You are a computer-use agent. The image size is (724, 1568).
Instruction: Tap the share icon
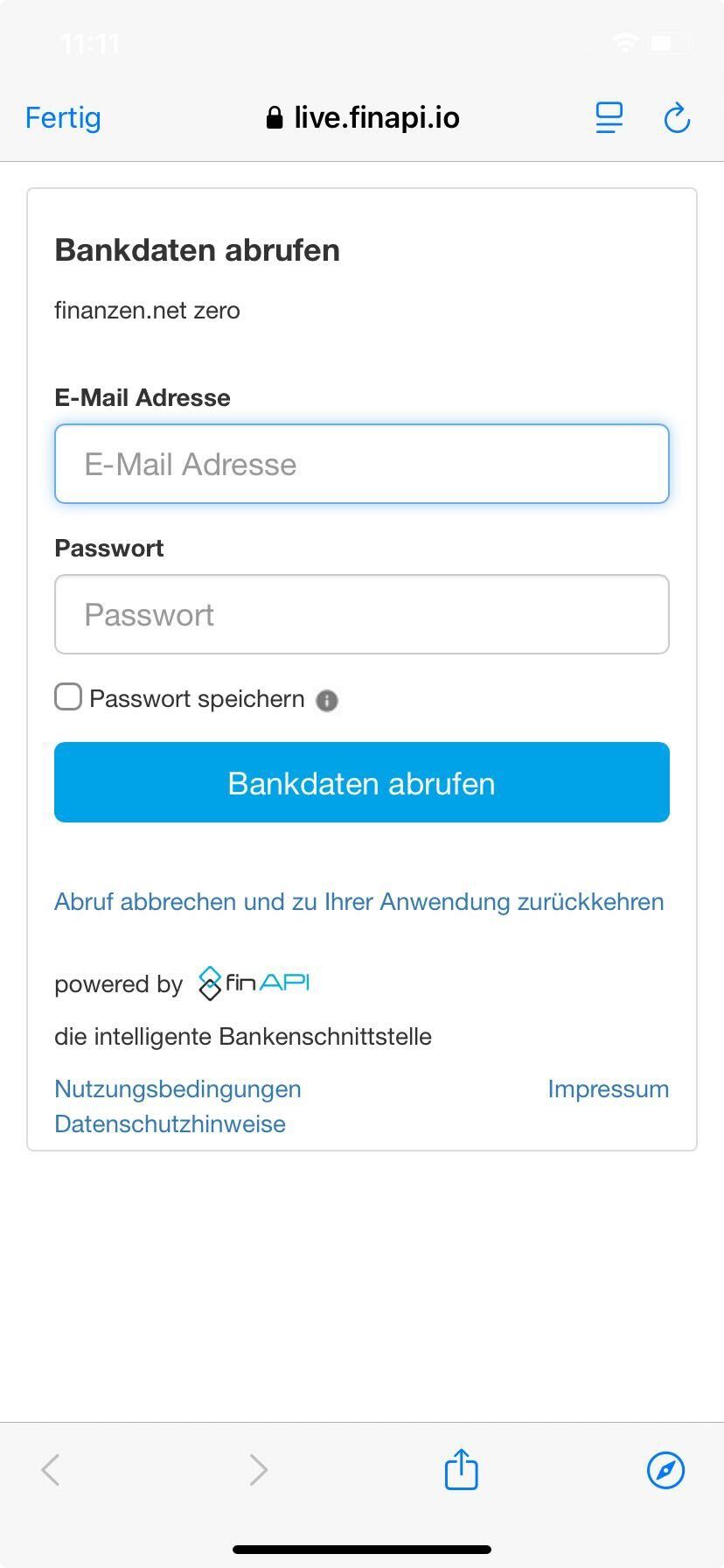(461, 1469)
